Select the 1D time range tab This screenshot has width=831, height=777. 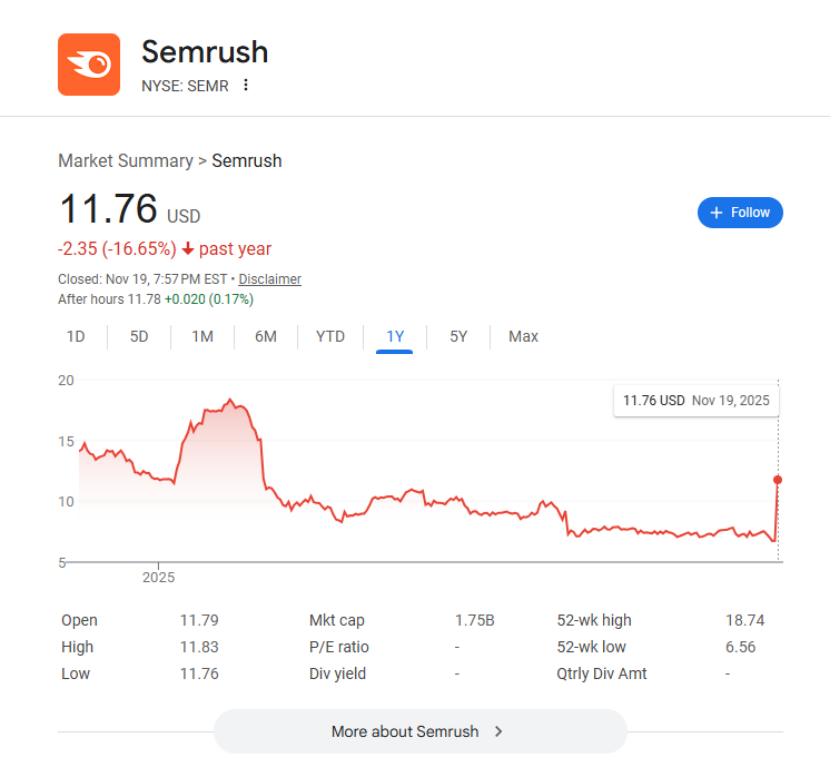coord(76,337)
